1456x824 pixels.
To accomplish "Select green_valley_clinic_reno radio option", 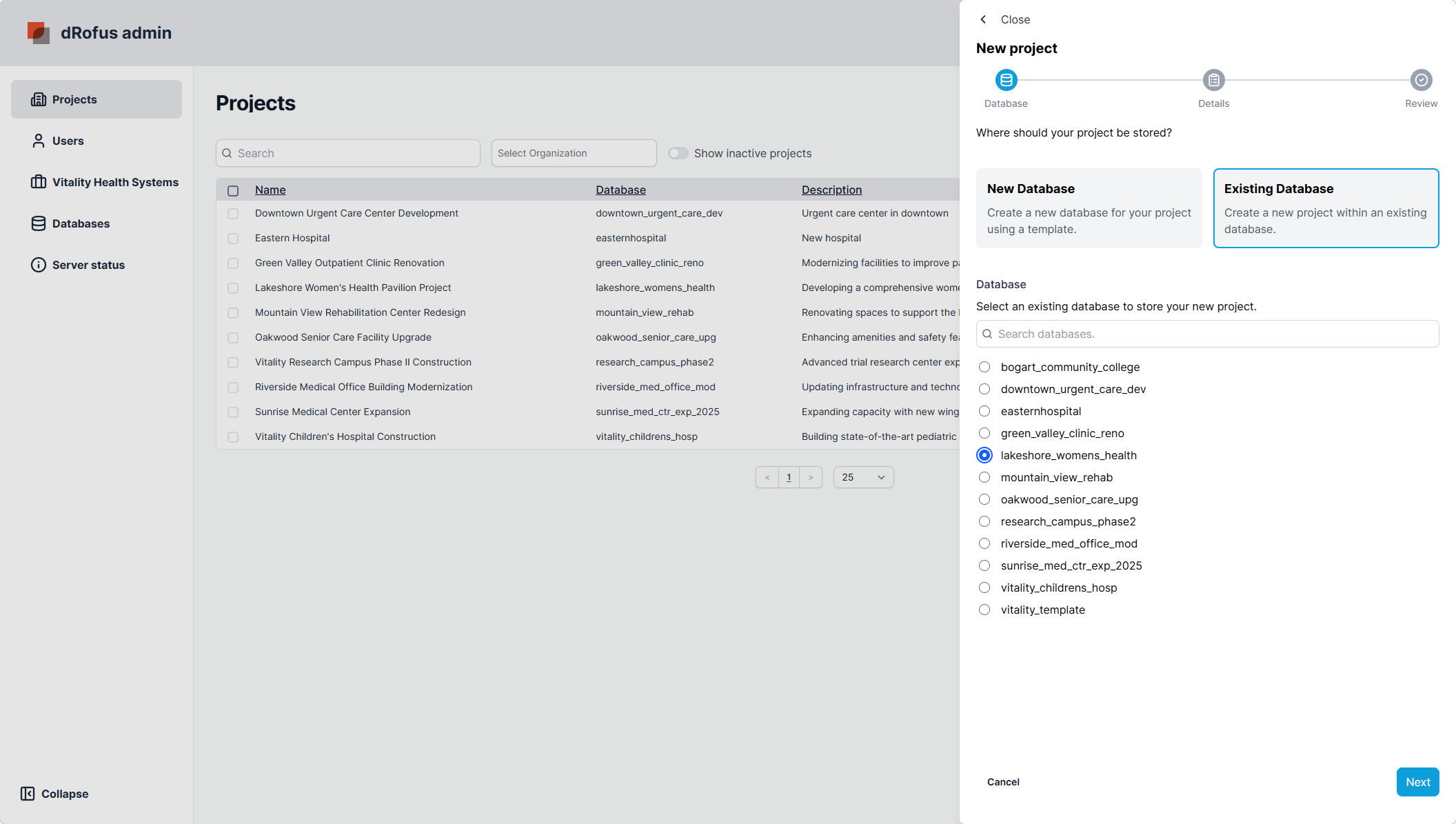I will pos(984,433).
